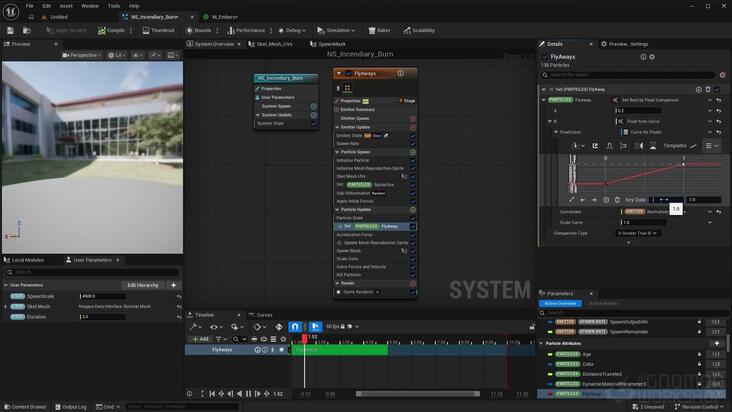Delete the Set (PARTICLES) FlyAway module via trash icon

(x=708, y=89)
